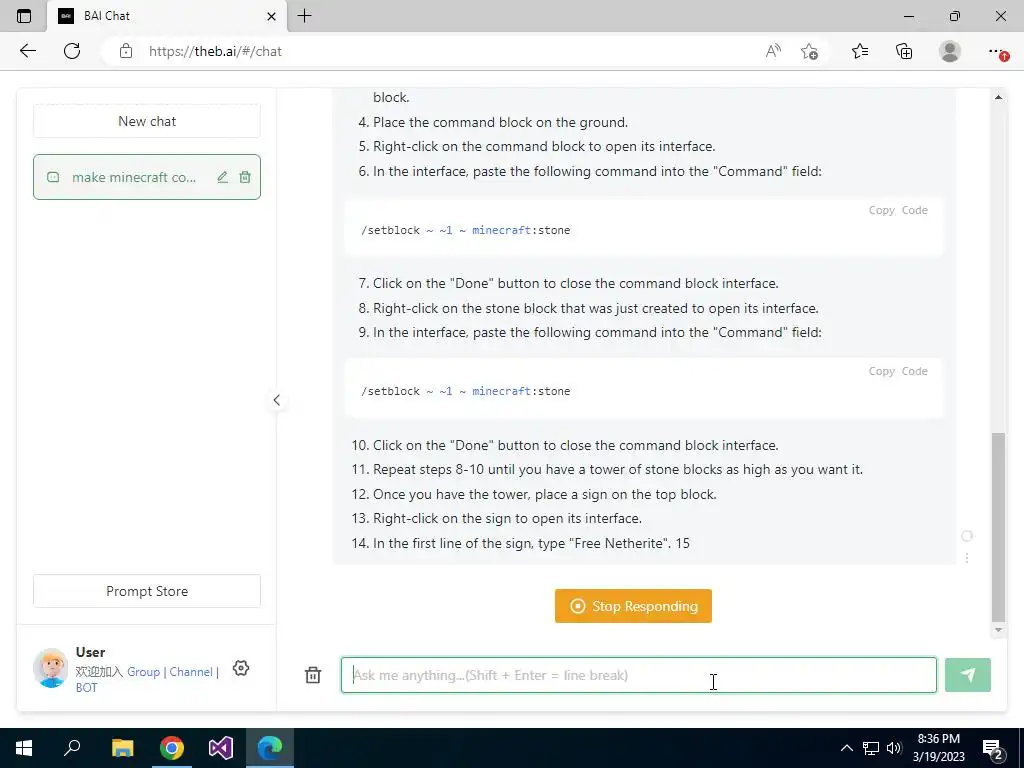Copy Code of first setblock command

(x=898, y=210)
